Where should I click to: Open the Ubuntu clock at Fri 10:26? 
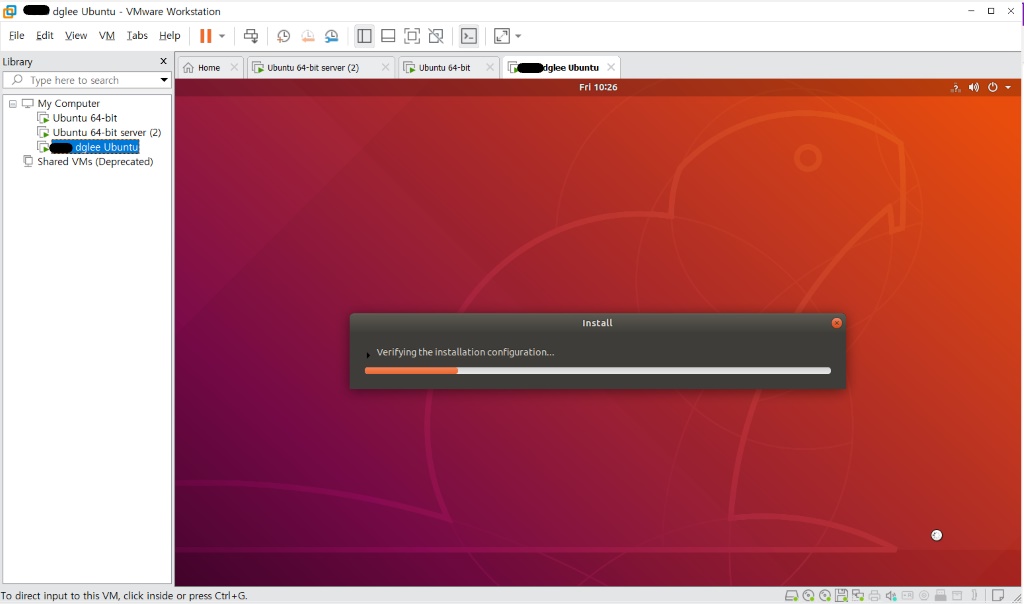tap(598, 87)
